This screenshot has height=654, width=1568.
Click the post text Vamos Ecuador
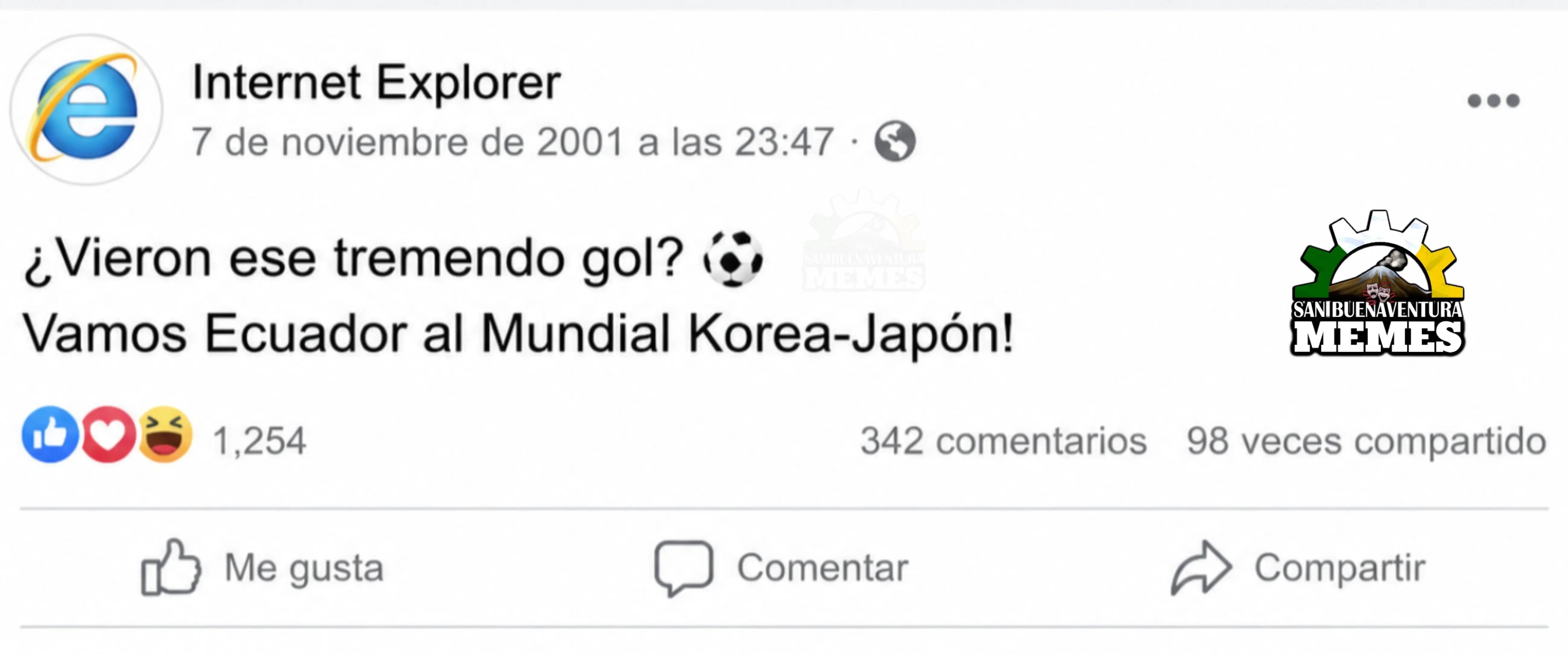(x=214, y=334)
